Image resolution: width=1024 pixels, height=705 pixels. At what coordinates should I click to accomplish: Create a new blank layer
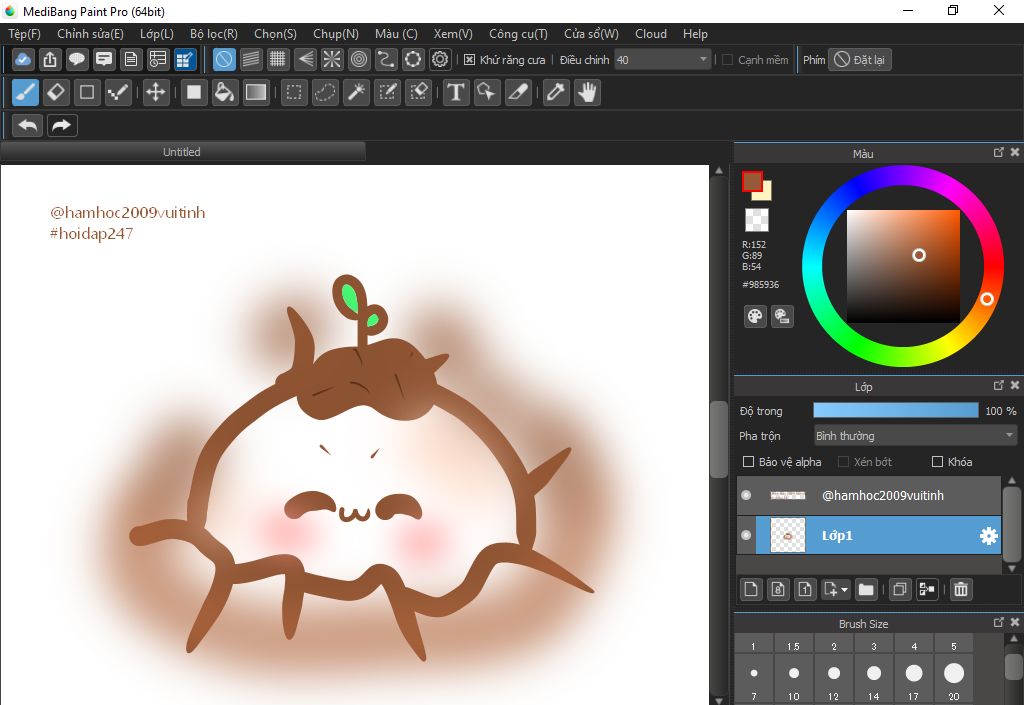(751, 589)
